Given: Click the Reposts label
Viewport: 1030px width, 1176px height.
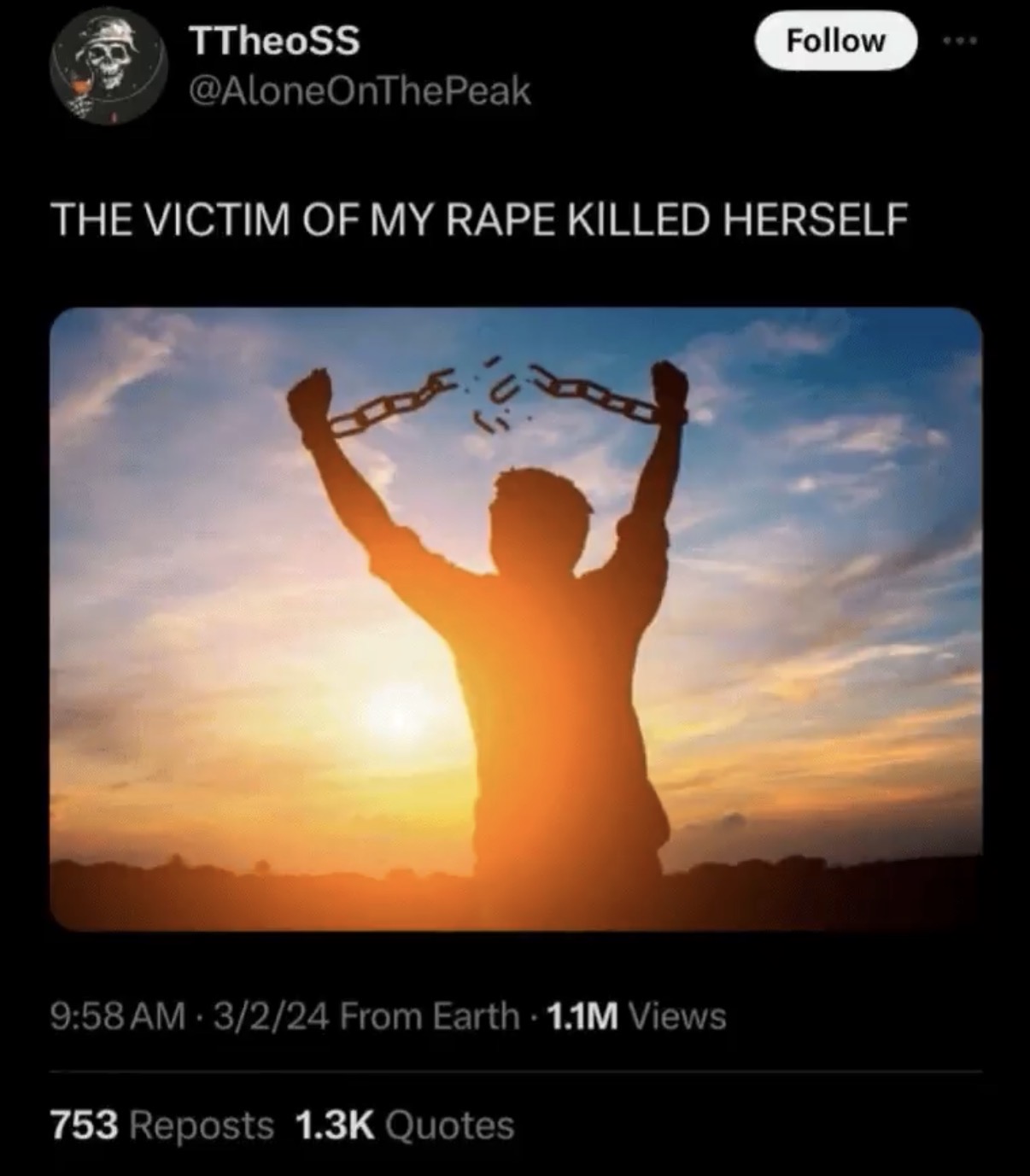Looking at the screenshot, I should pyautogui.click(x=202, y=1125).
